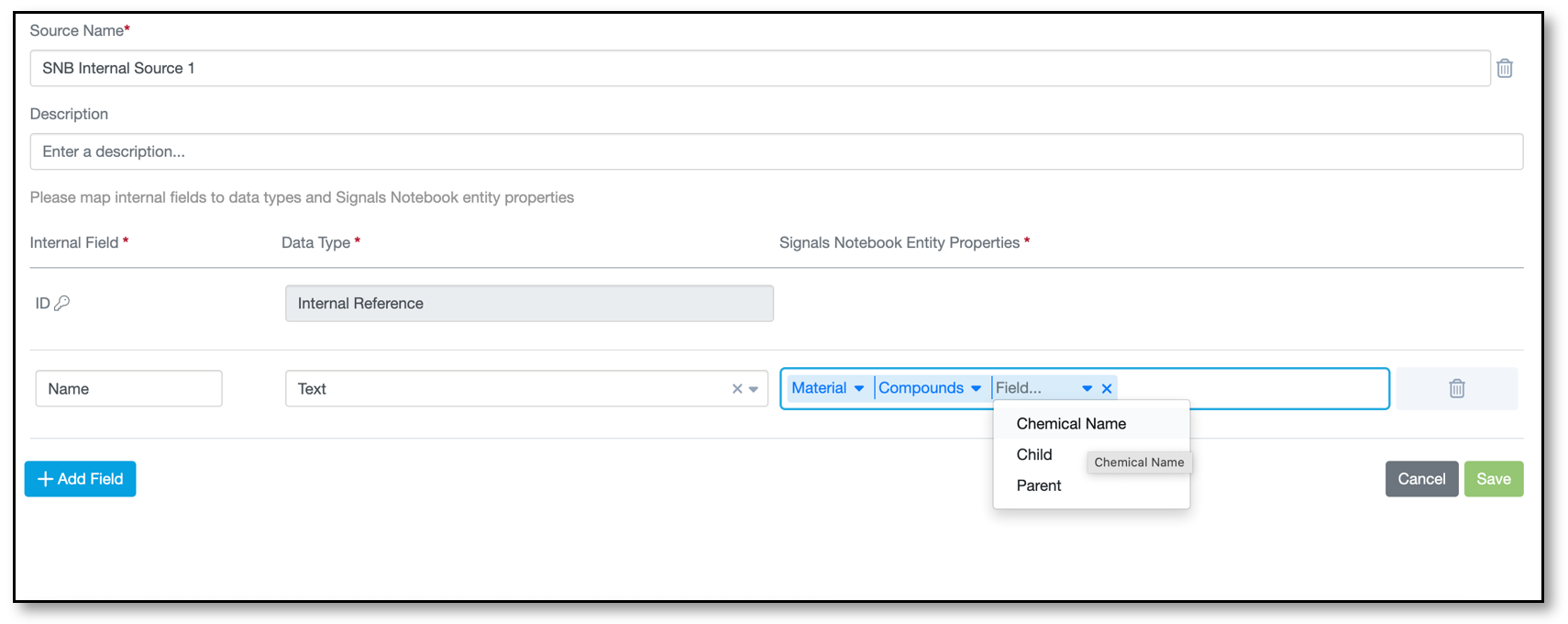Click the Cancel button
The width and height of the screenshot is (1568, 624).
pyautogui.click(x=1421, y=479)
